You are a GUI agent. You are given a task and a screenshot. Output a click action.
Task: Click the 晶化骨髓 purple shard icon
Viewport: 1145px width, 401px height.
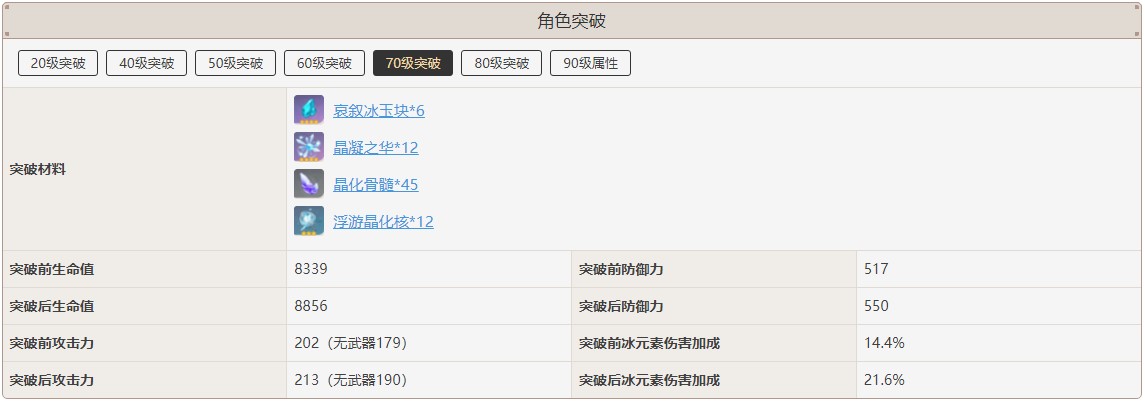point(309,184)
